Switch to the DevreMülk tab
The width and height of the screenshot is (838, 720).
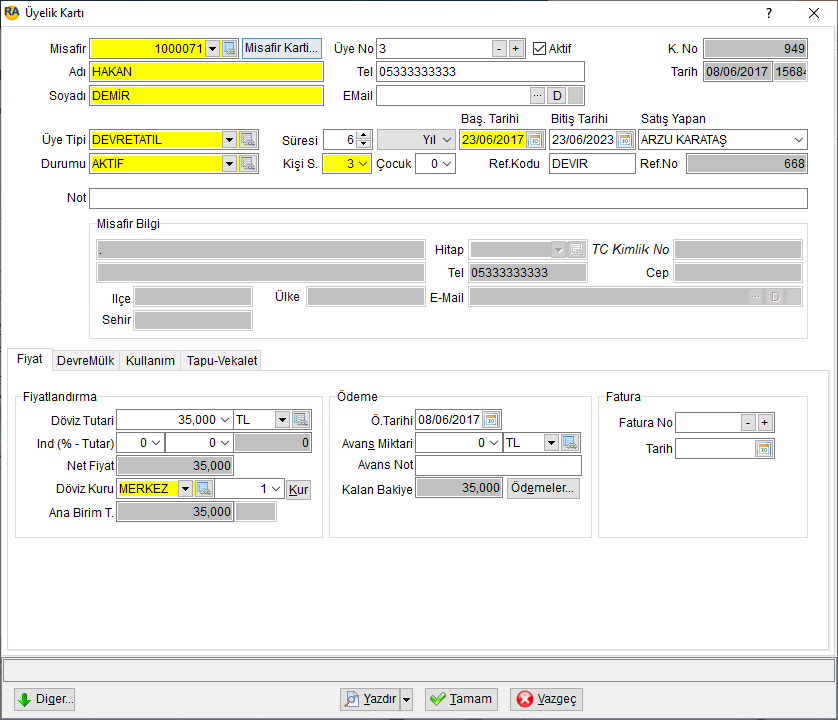(x=86, y=361)
